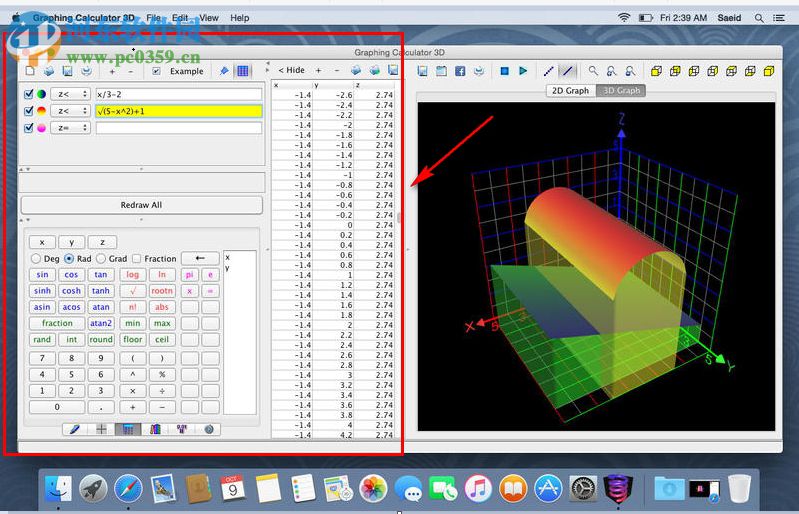Click the cosh function button
The height and width of the screenshot is (514, 799).
point(71,291)
